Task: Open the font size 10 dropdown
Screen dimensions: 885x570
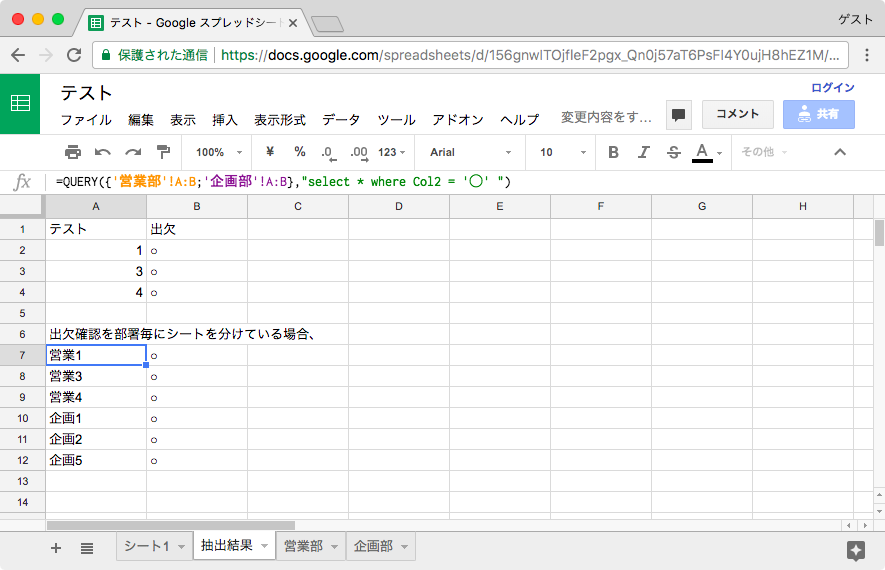Action: coord(563,152)
